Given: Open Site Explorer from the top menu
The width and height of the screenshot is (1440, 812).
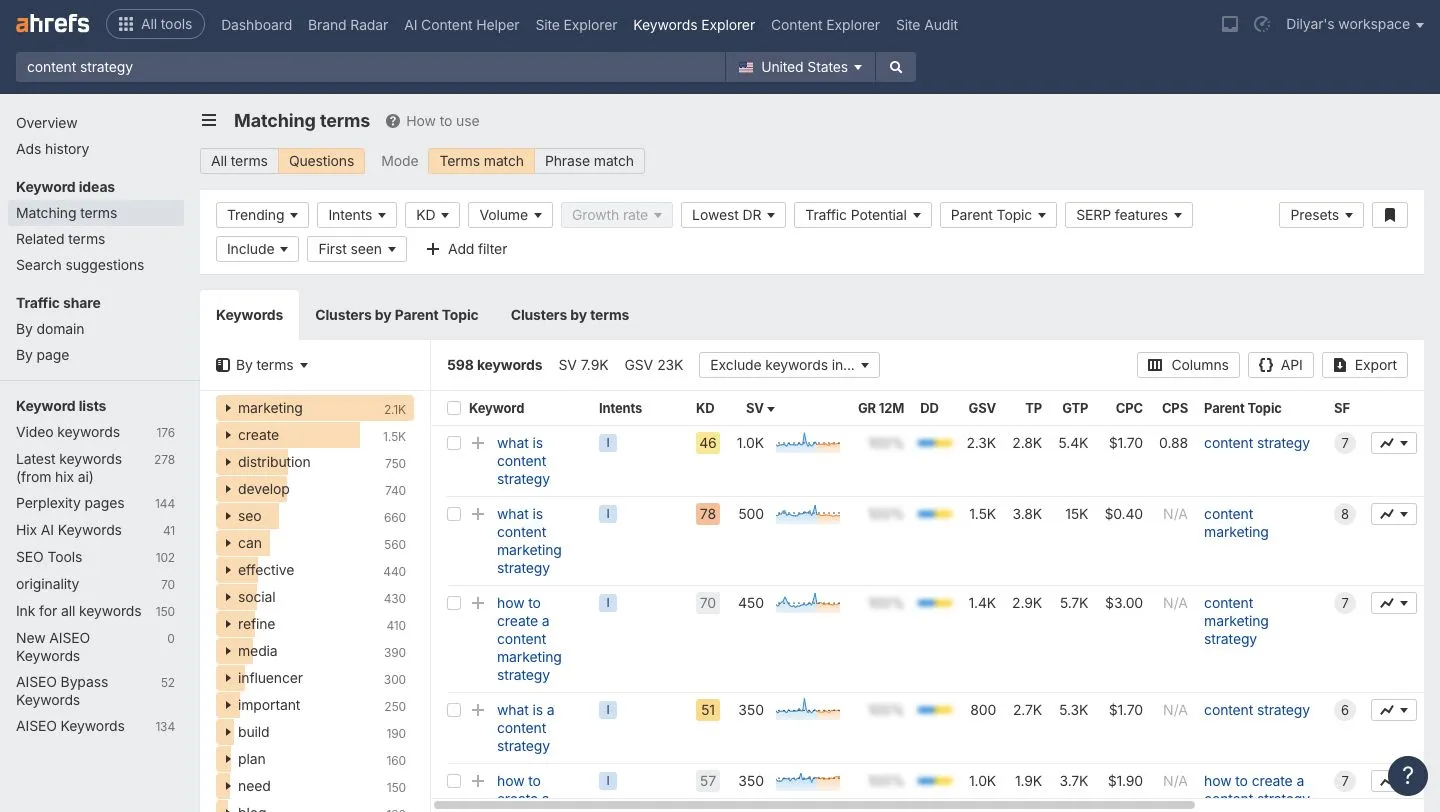Looking at the screenshot, I should [576, 25].
